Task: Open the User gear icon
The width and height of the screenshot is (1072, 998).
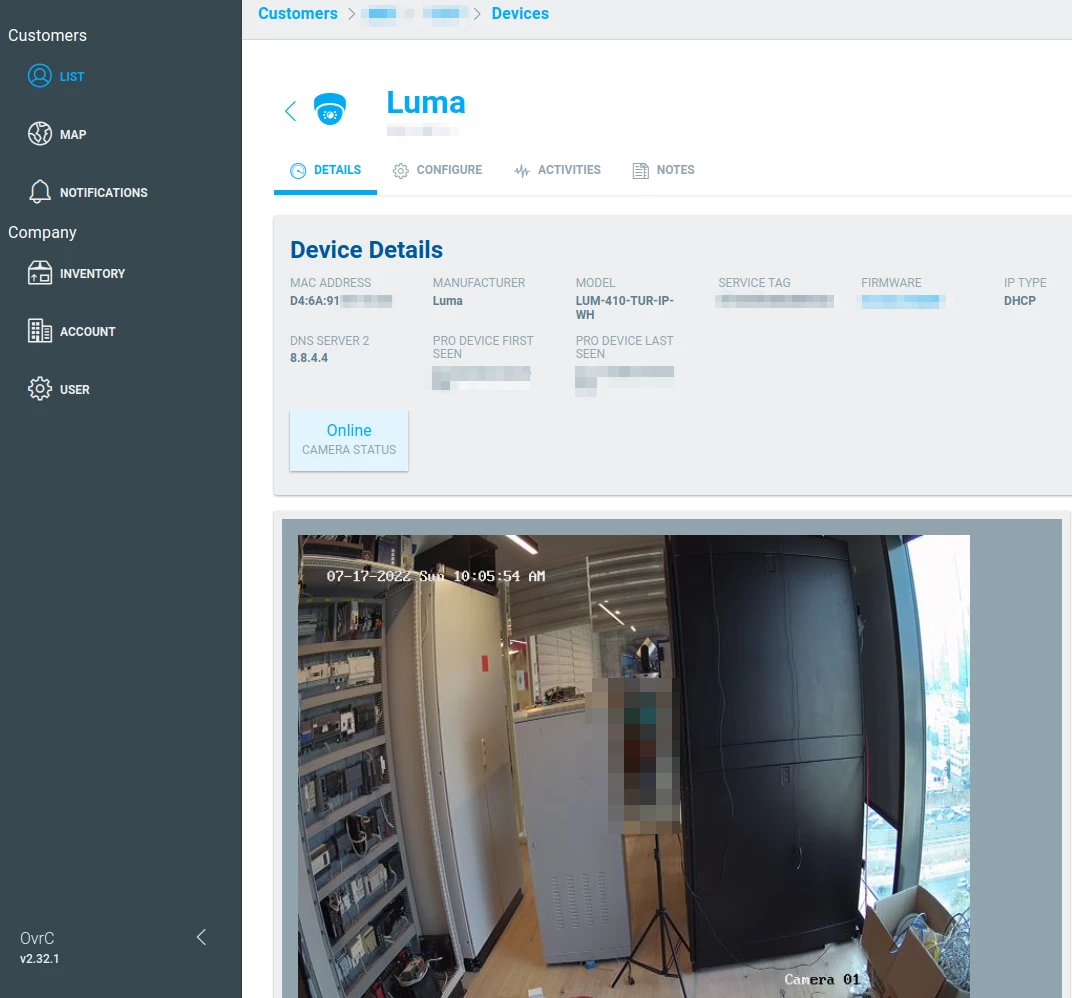Action: point(40,389)
